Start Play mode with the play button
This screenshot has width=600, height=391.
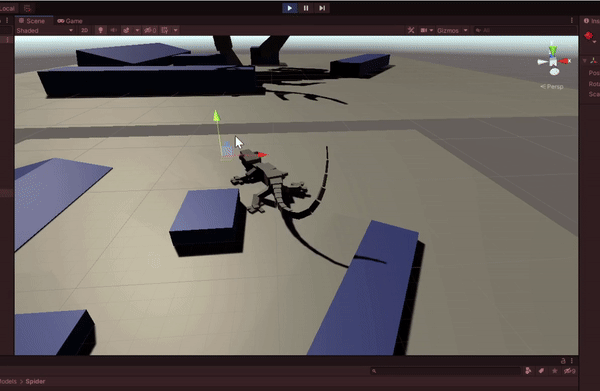pyautogui.click(x=290, y=8)
